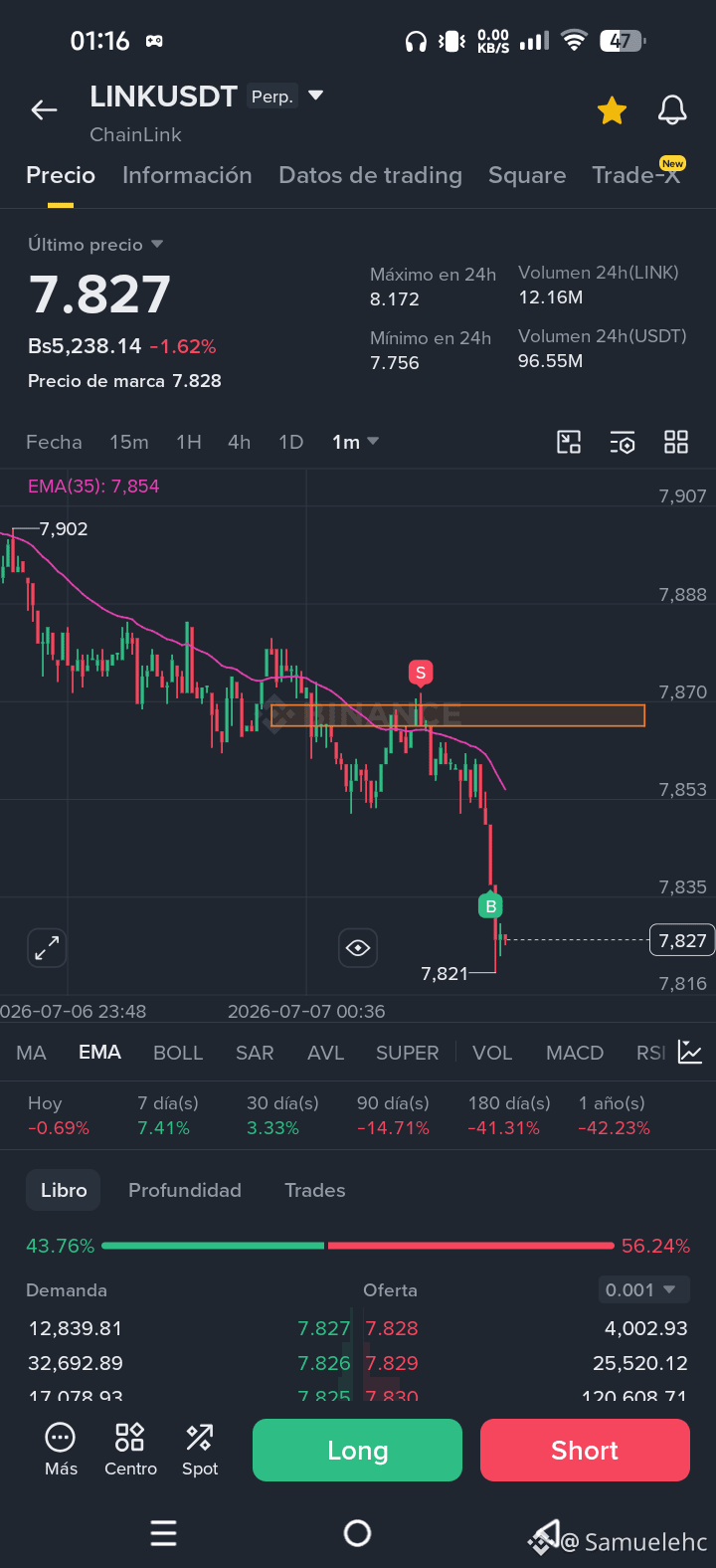Viewport: 716px width, 1568px height.
Task: Switch to the Profundidad tab
Action: pyautogui.click(x=185, y=1190)
